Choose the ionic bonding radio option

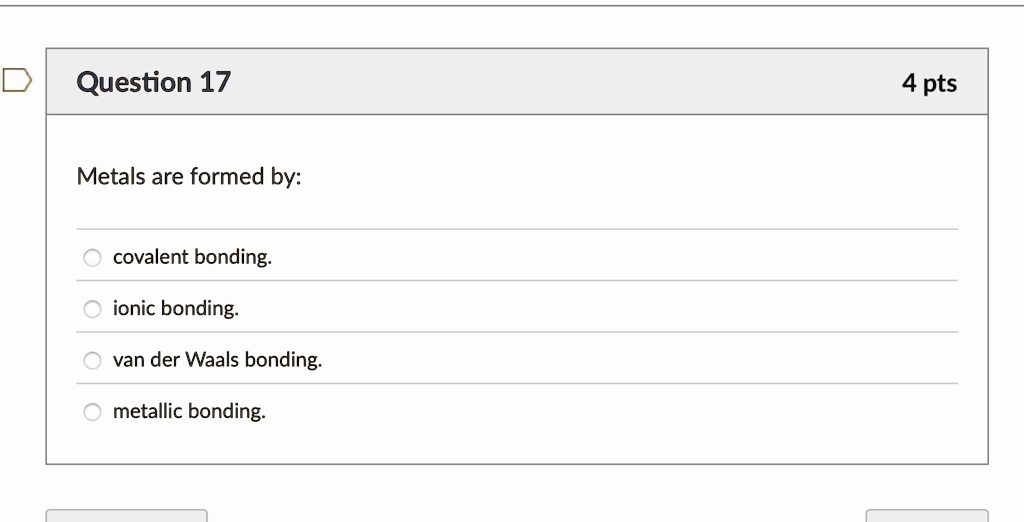[92, 309]
